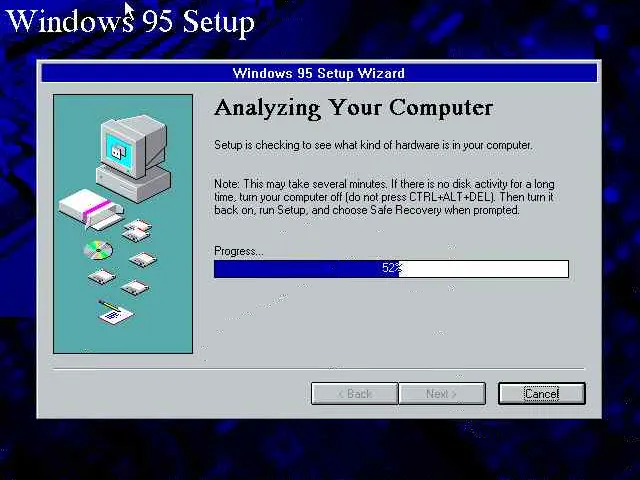Screen dimensions: 640x480
Task: Click the Analyzing Your Computer heading
Action: click(x=353, y=108)
